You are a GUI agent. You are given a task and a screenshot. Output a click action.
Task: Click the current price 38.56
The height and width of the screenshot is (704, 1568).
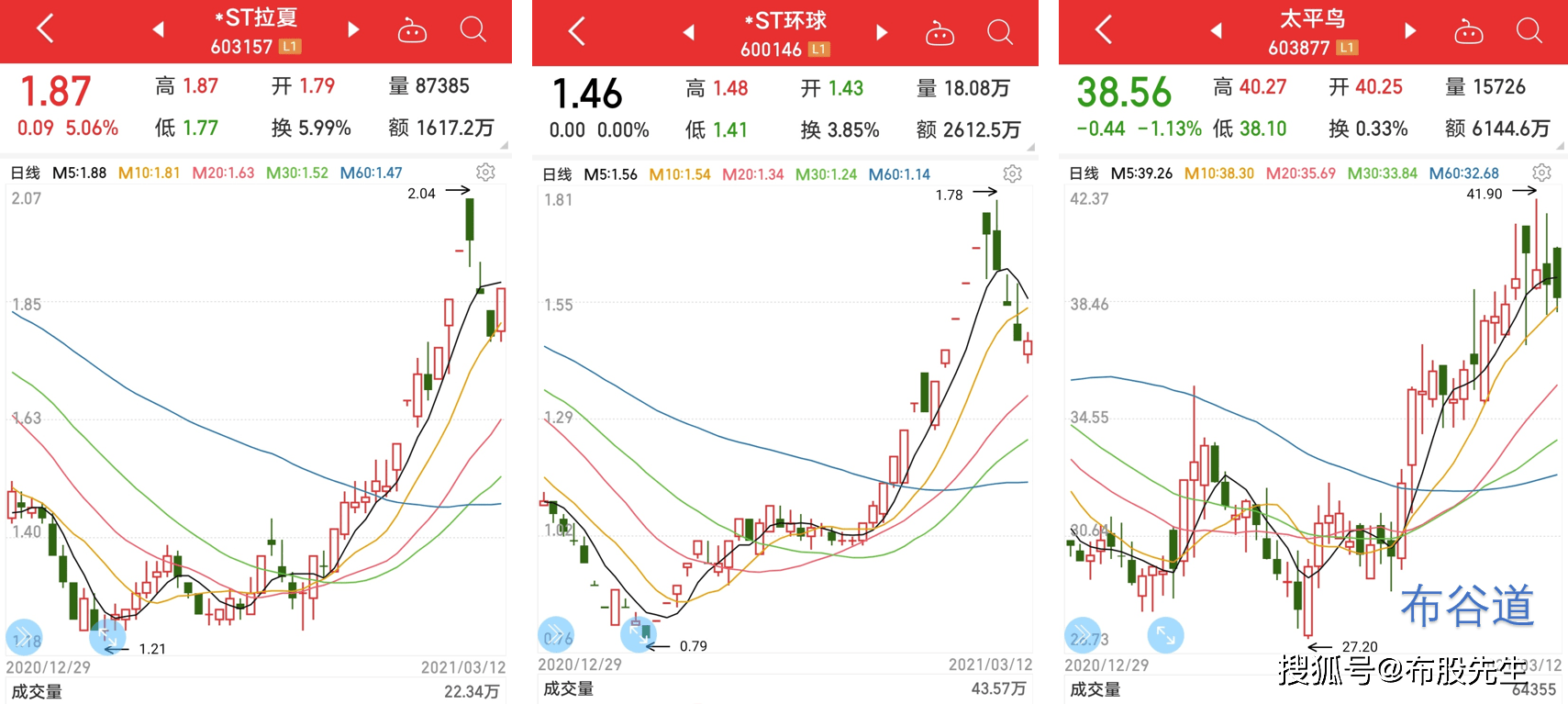1124,93
